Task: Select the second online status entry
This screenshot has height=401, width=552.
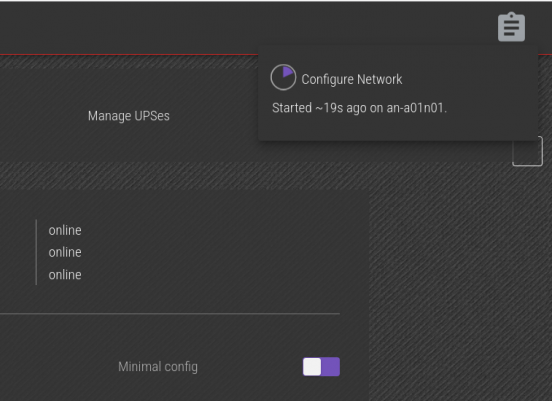Action: pyautogui.click(x=65, y=252)
